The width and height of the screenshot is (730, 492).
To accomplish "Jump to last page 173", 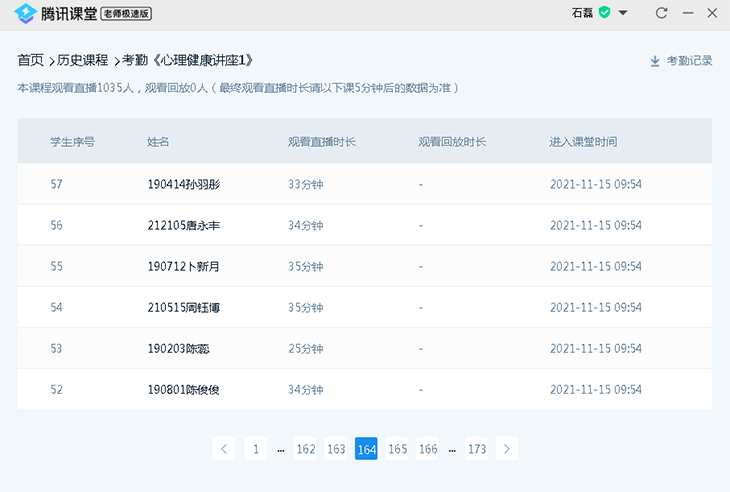I will tap(477, 449).
